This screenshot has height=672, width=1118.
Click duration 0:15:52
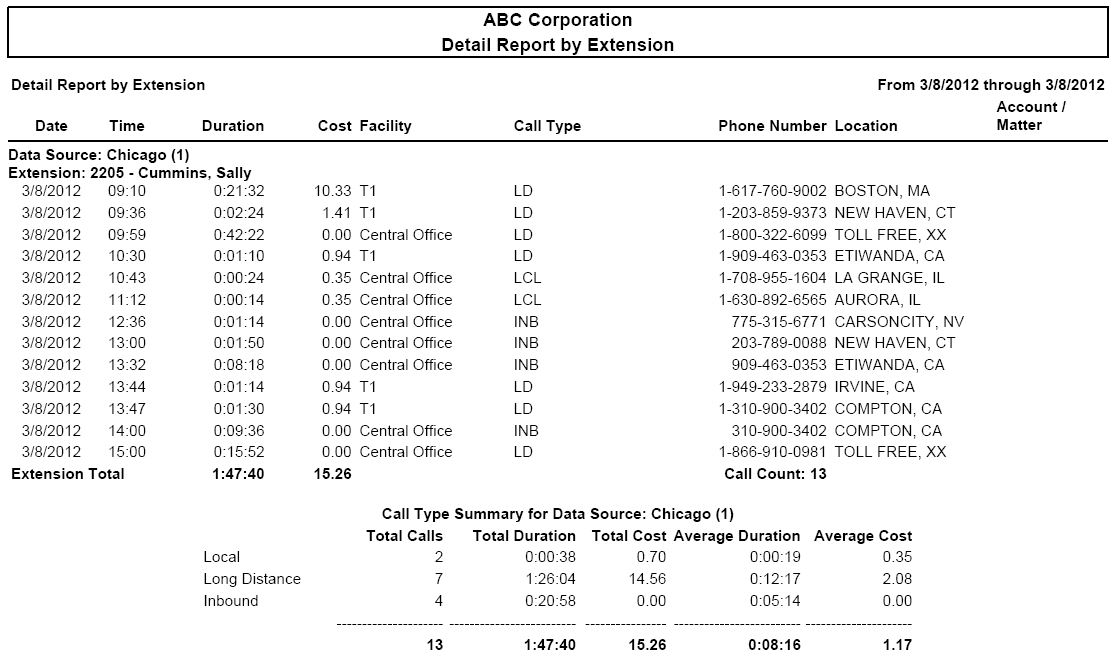point(239,452)
